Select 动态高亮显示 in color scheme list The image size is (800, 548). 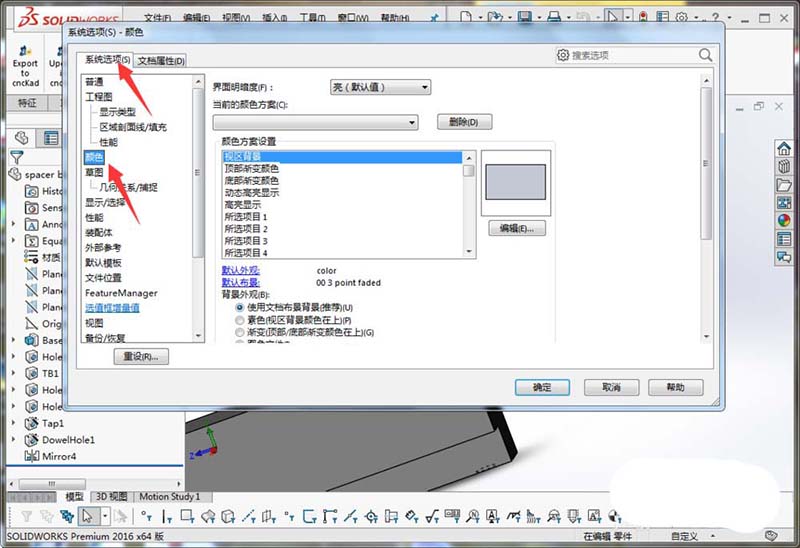pyautogui.click(x=252, y=192)
